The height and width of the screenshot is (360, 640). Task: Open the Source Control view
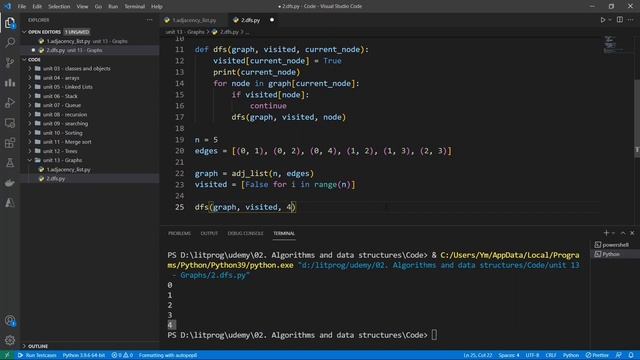coord(10,62)
